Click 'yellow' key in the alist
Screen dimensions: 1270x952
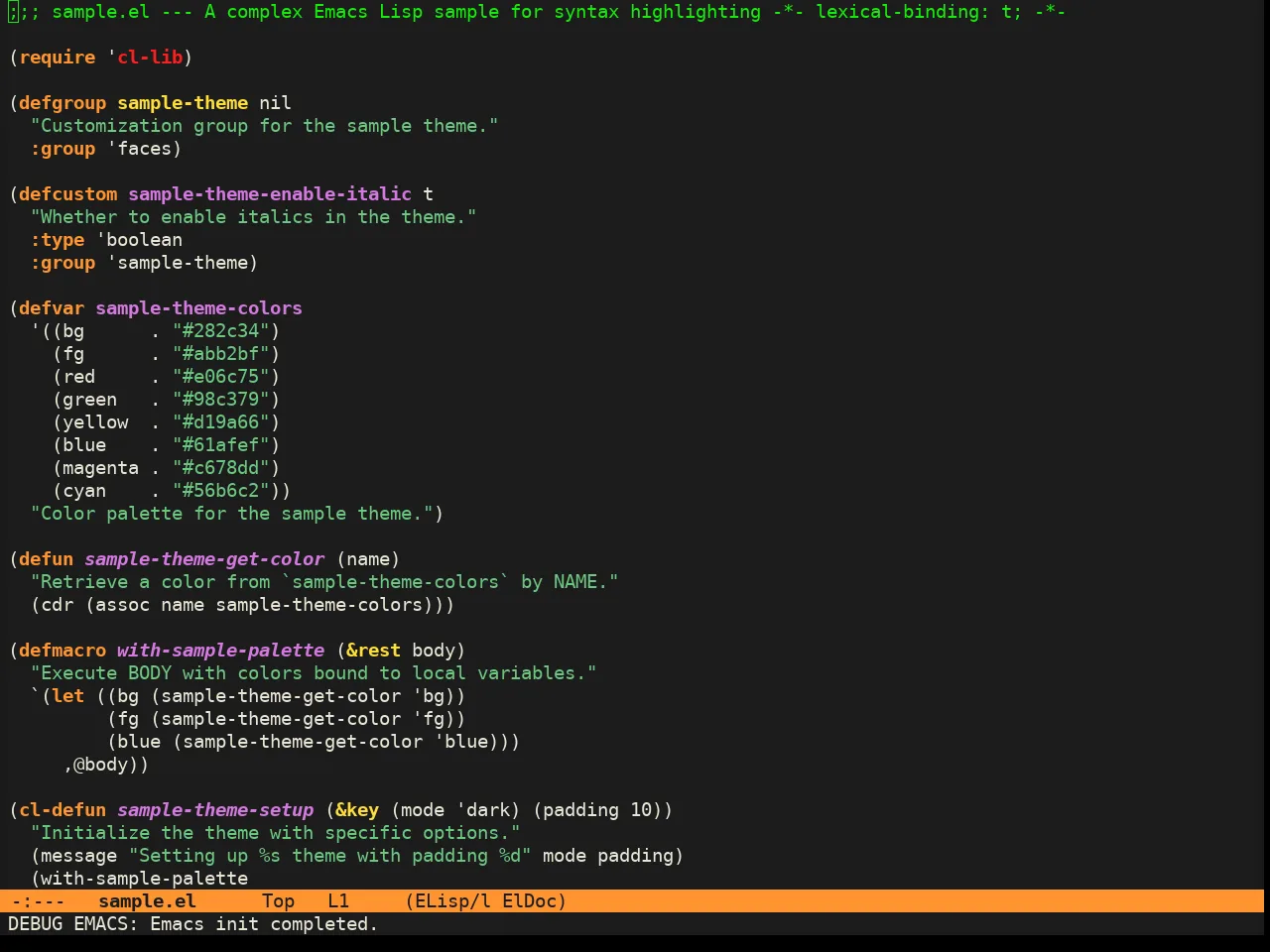95,422
